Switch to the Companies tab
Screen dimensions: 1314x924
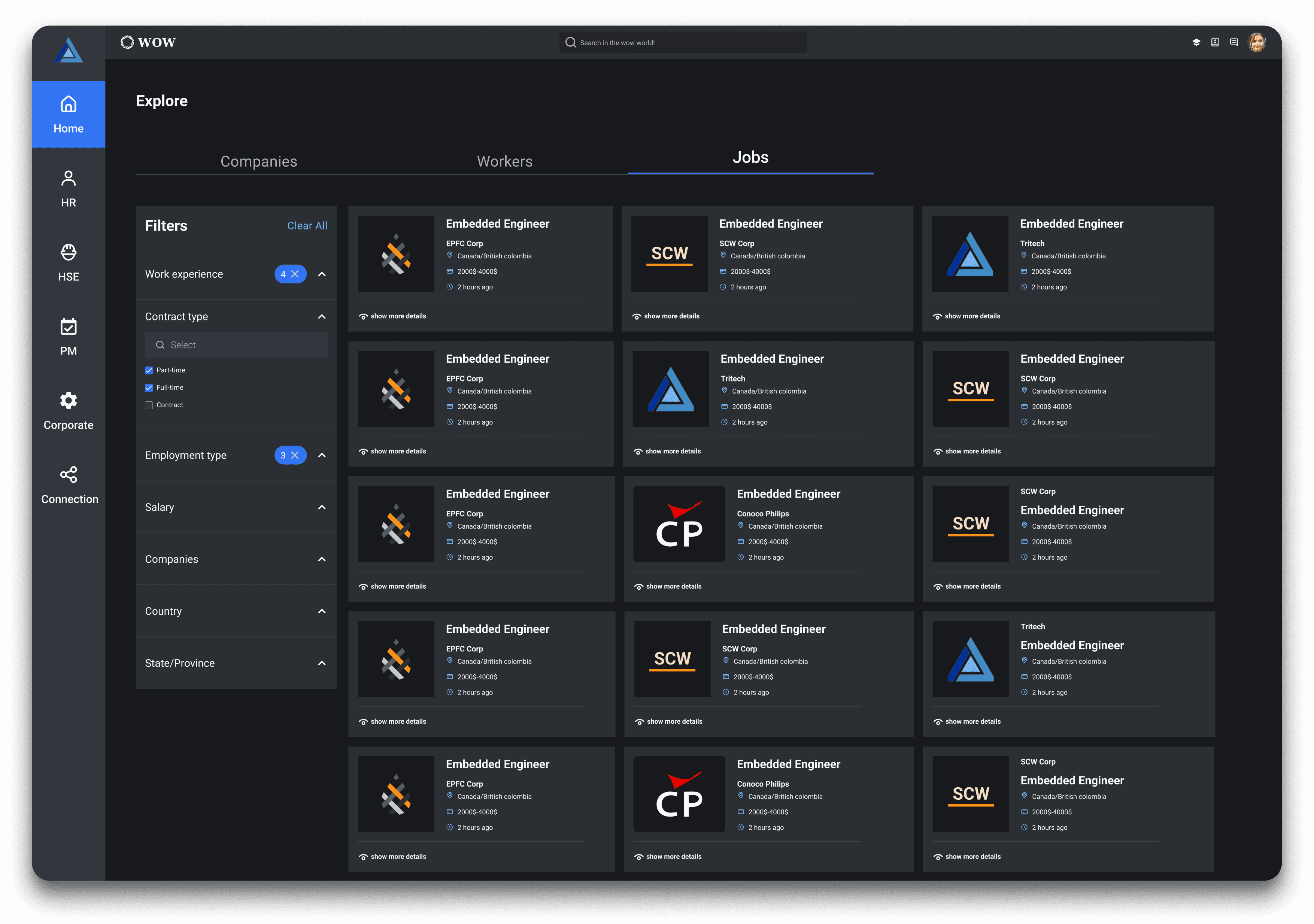coord(259,161)
